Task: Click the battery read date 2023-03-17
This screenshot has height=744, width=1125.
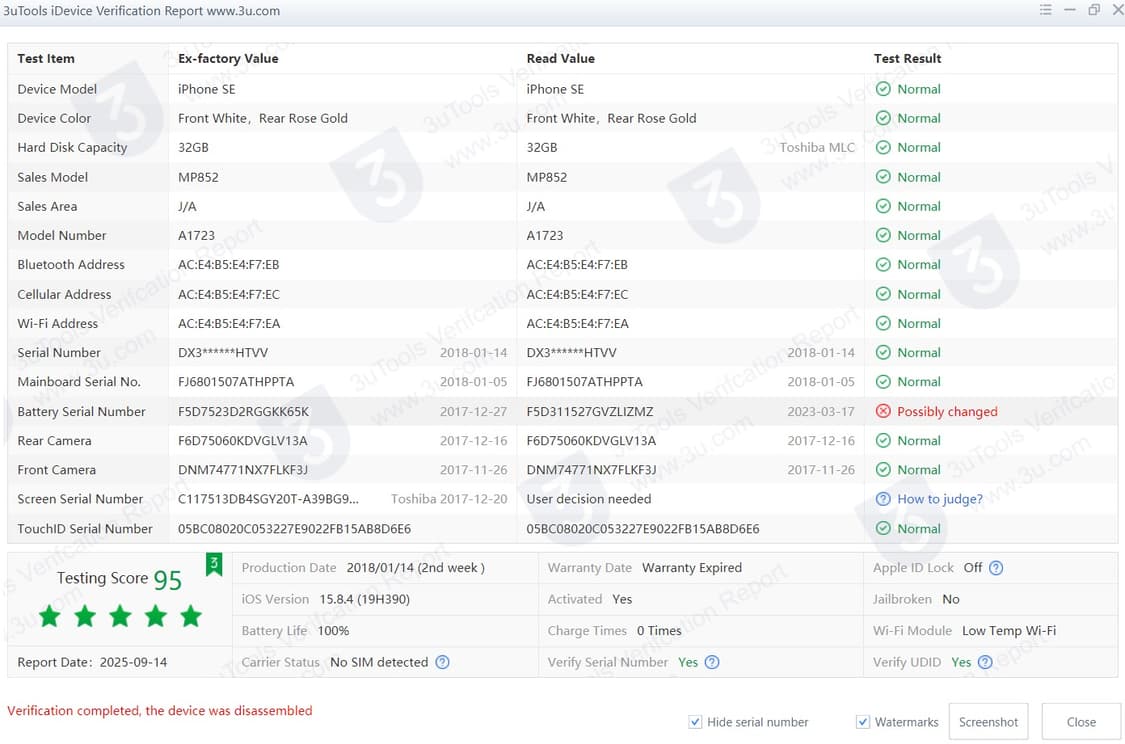Action: 821,412
